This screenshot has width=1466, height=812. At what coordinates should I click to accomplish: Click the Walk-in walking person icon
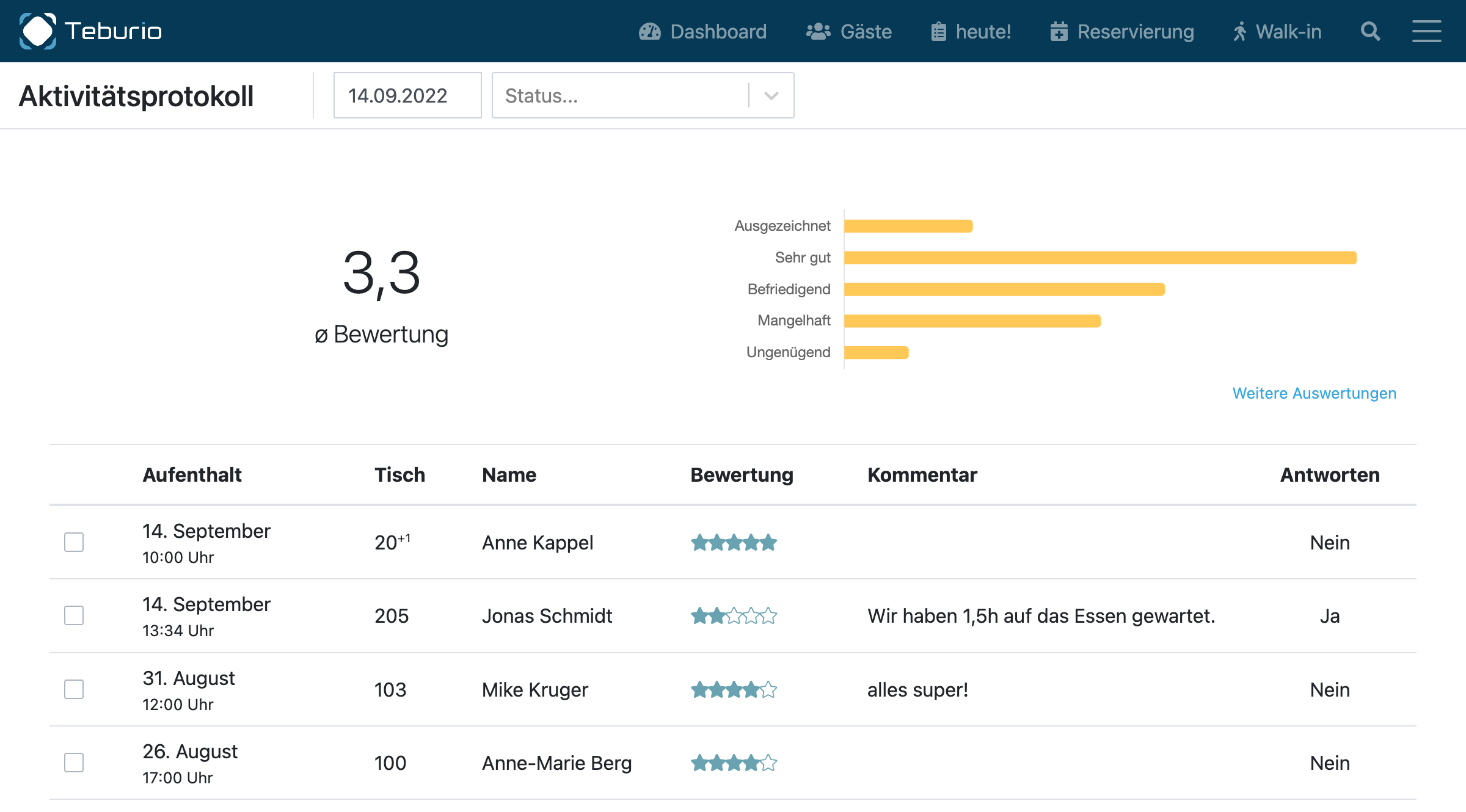[x=1239, y=32]
